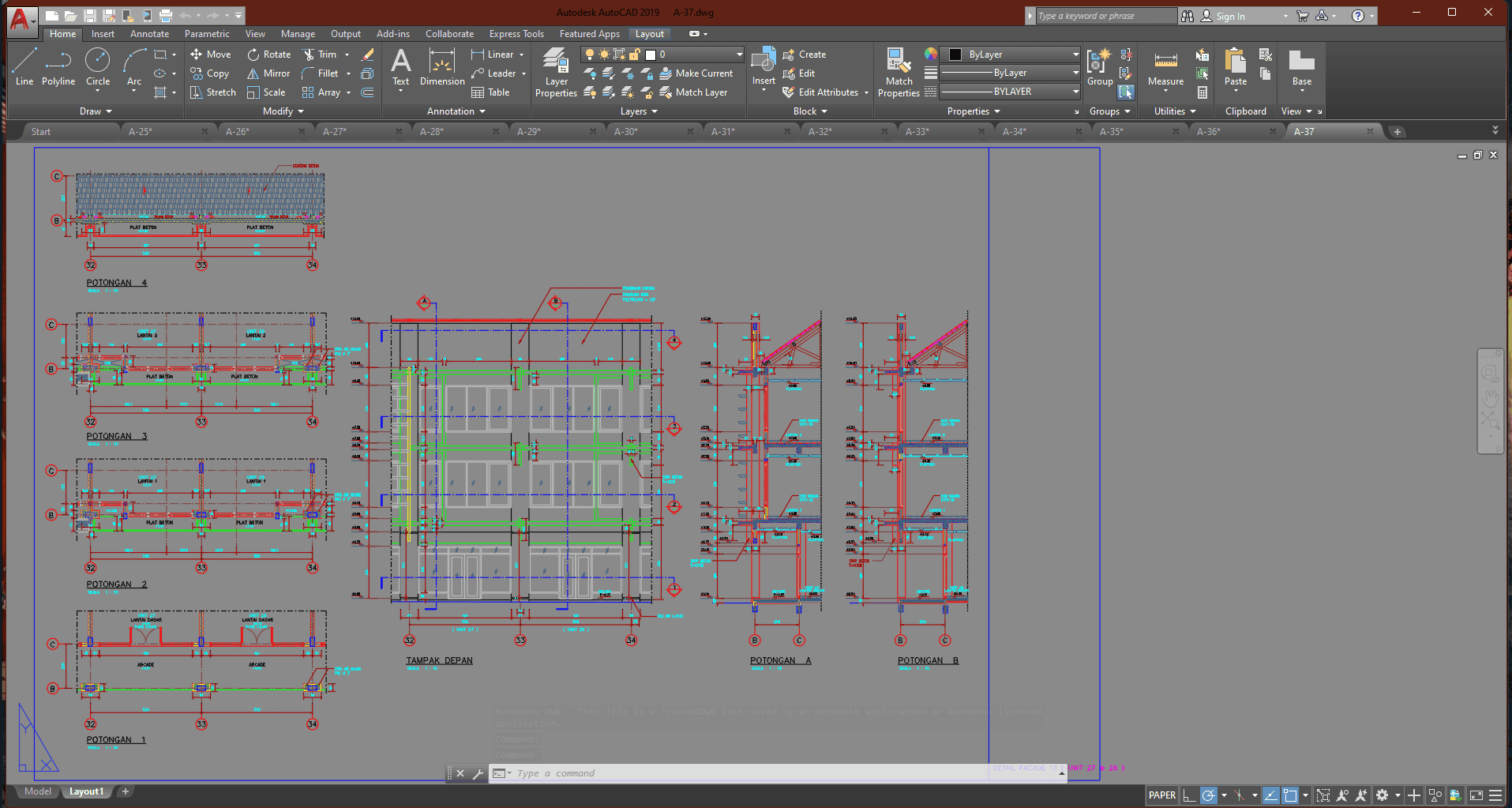Switch to the Annotate ribbon tab

tap(149, 34)
